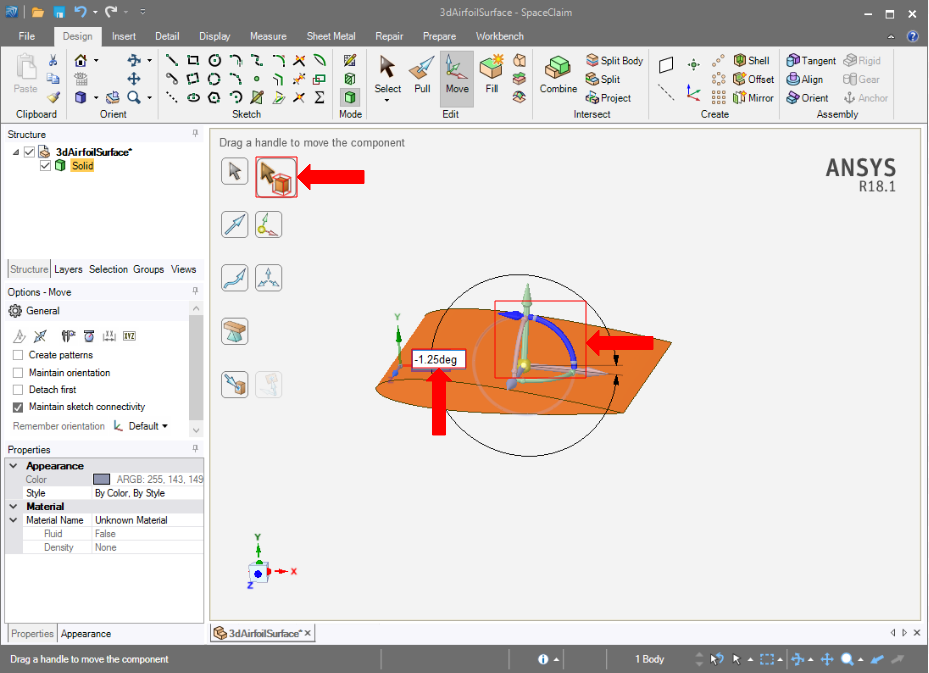
Task: Switch to the Layers panel tab
Action: click(68, 270)
